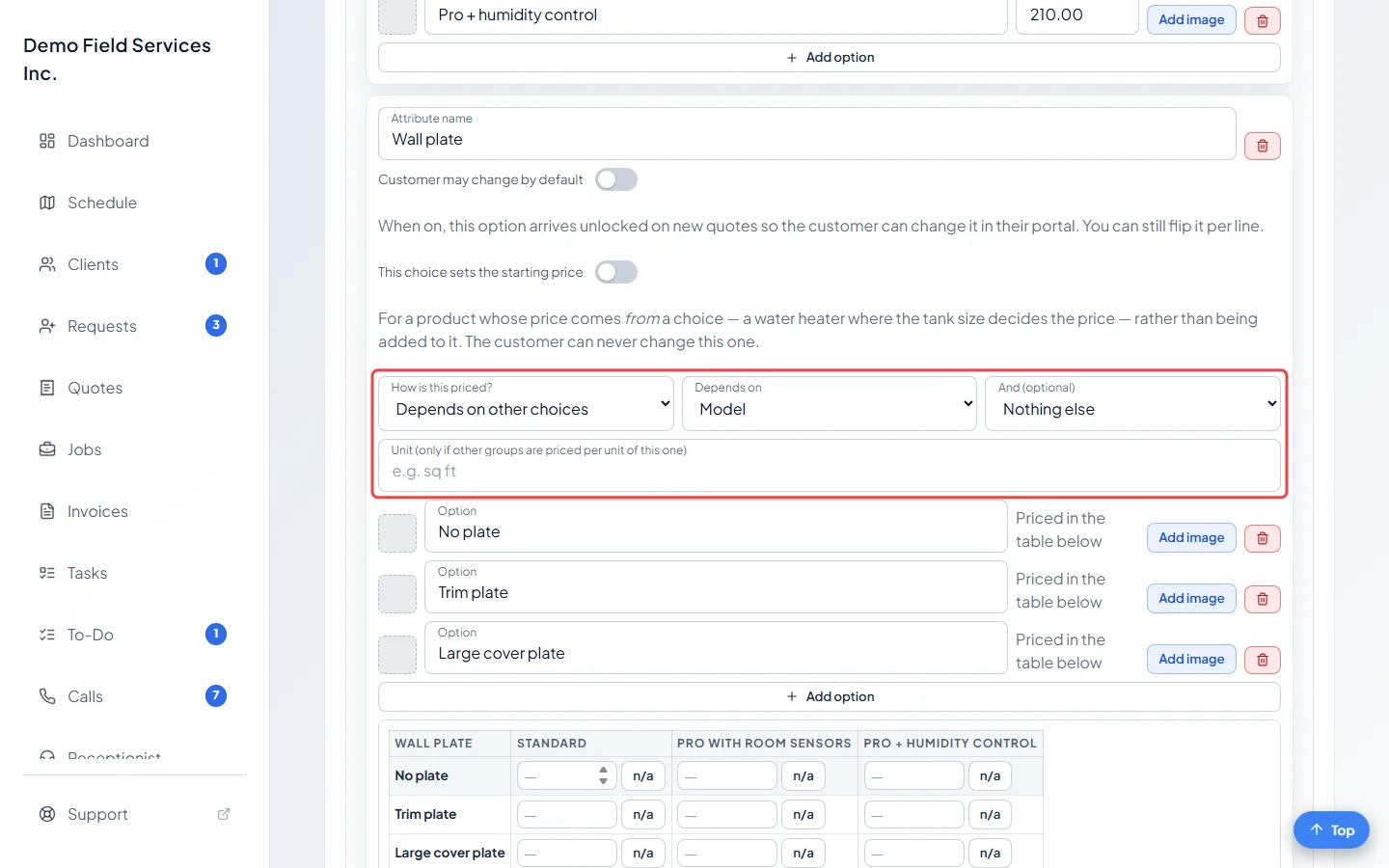Click Add image for Trim plate
The width and height of the screenshot is (1389, 868).
(1191, 598)
